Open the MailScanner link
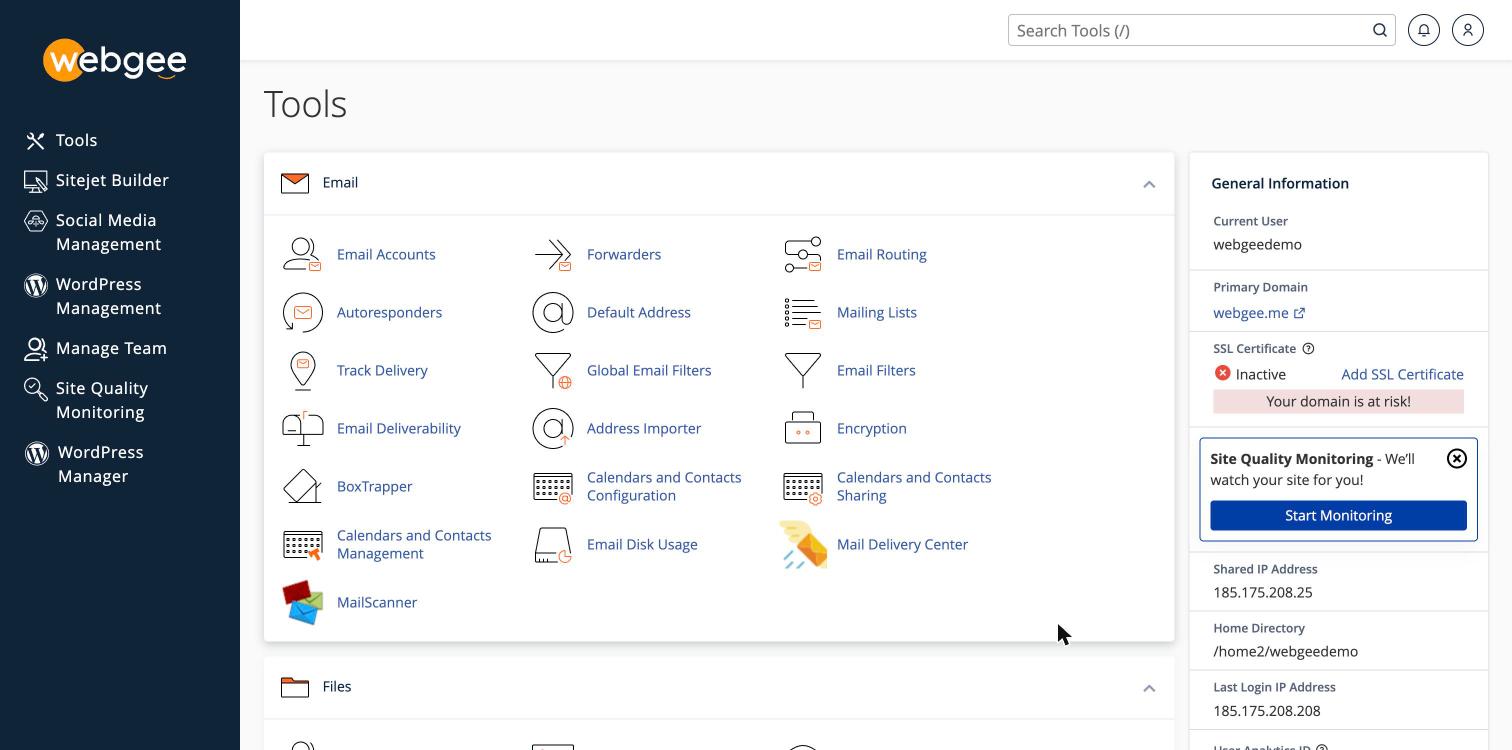 [x=377, y=602]
